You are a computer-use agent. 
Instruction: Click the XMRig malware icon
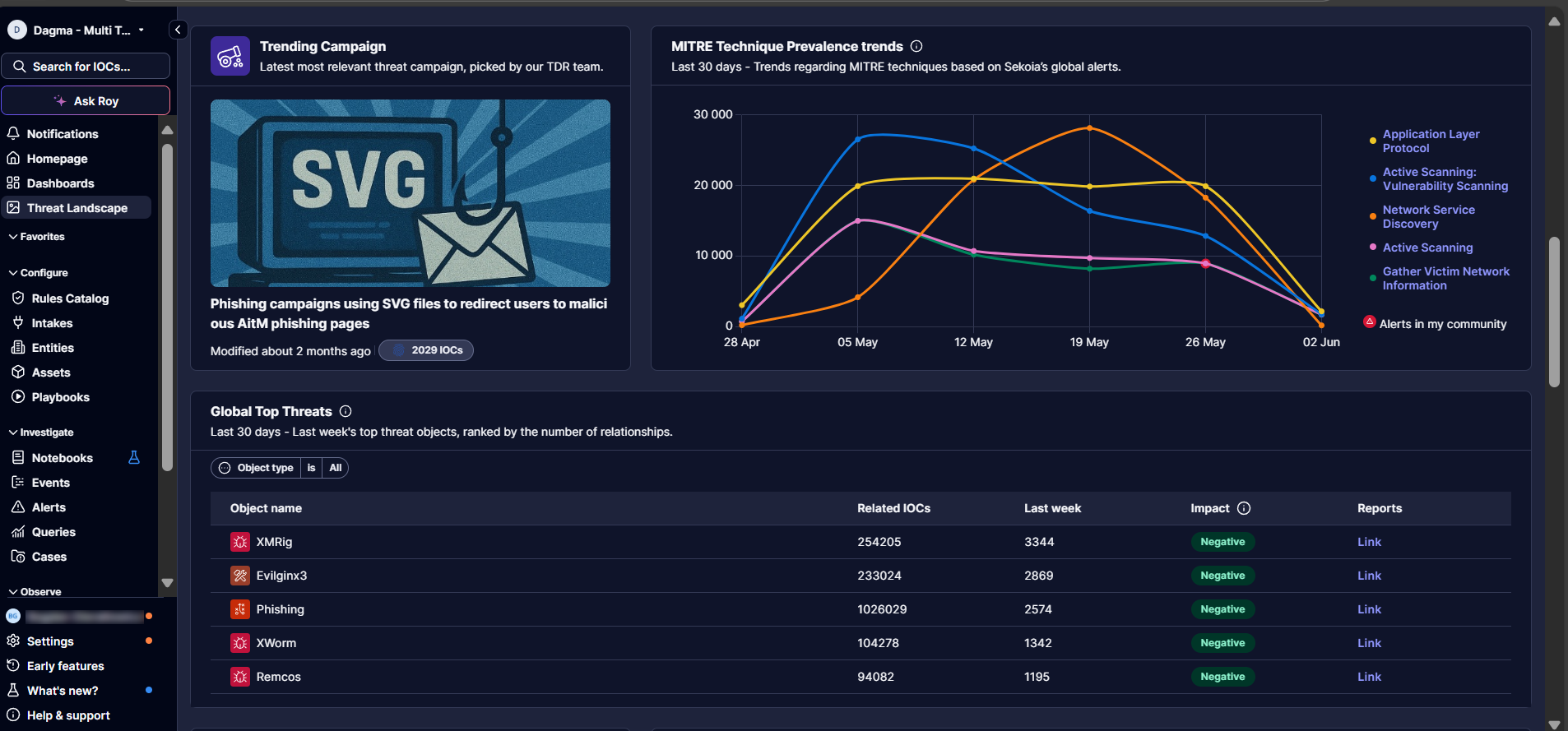(x=239, y=542)
